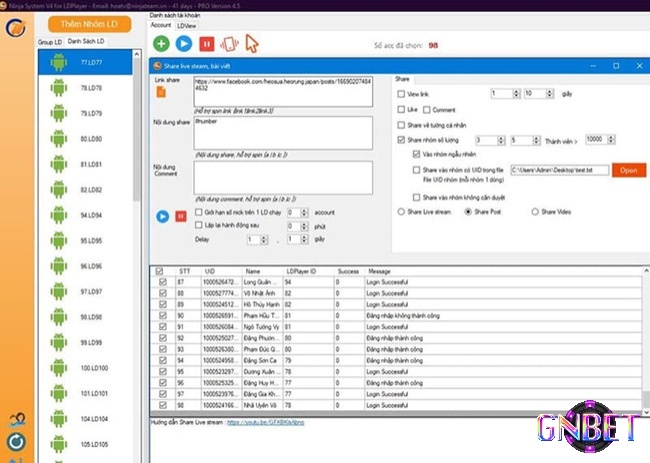Select the 82.LD82 Android device
The image size is (650, 463).
[x=85, y=190]
